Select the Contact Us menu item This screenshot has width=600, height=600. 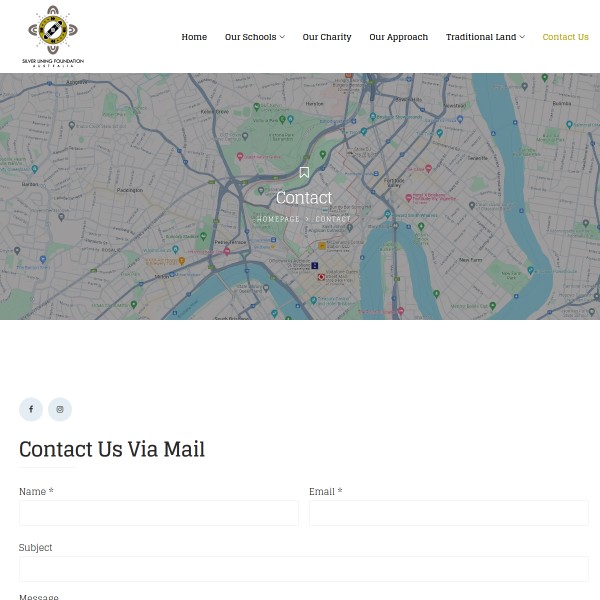tap(565, 37)
